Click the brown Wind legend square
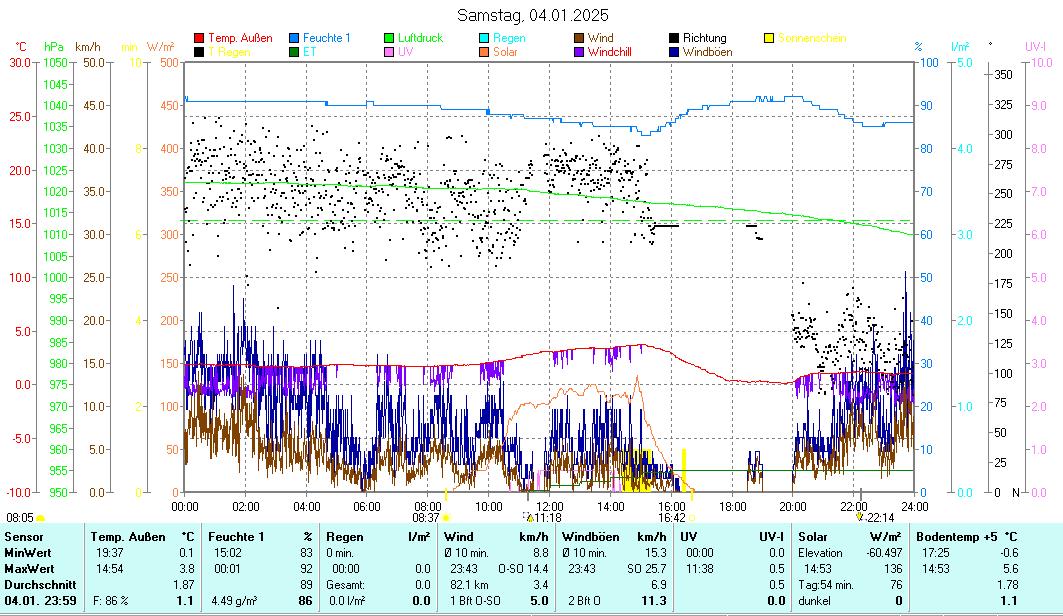The width and height of the screenshot is (1063, 616). (x=579, y=38)
